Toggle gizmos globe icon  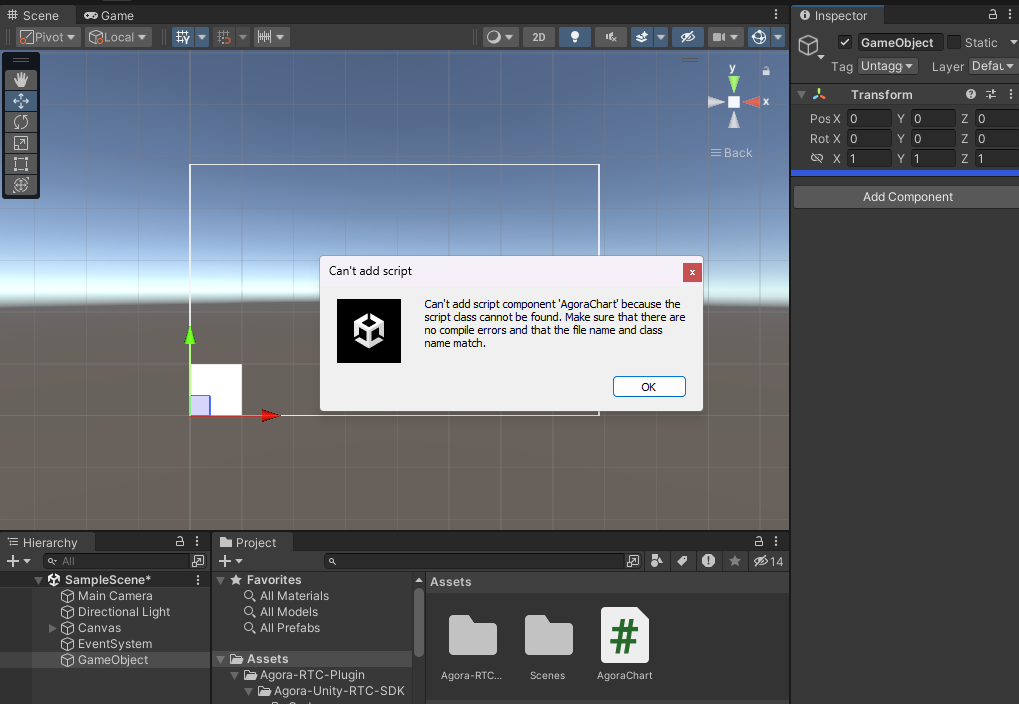758,37
